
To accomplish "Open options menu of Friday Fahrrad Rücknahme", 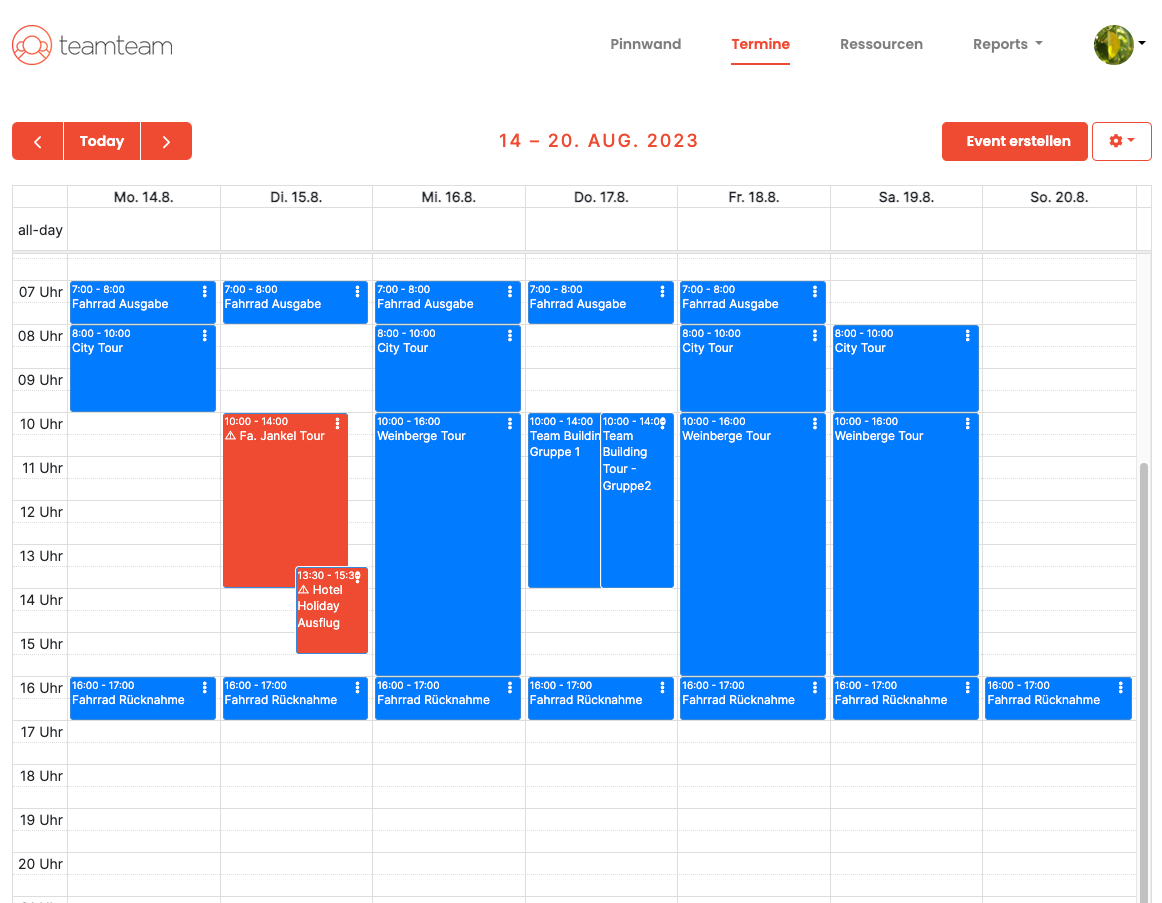I will coord(815,687).
